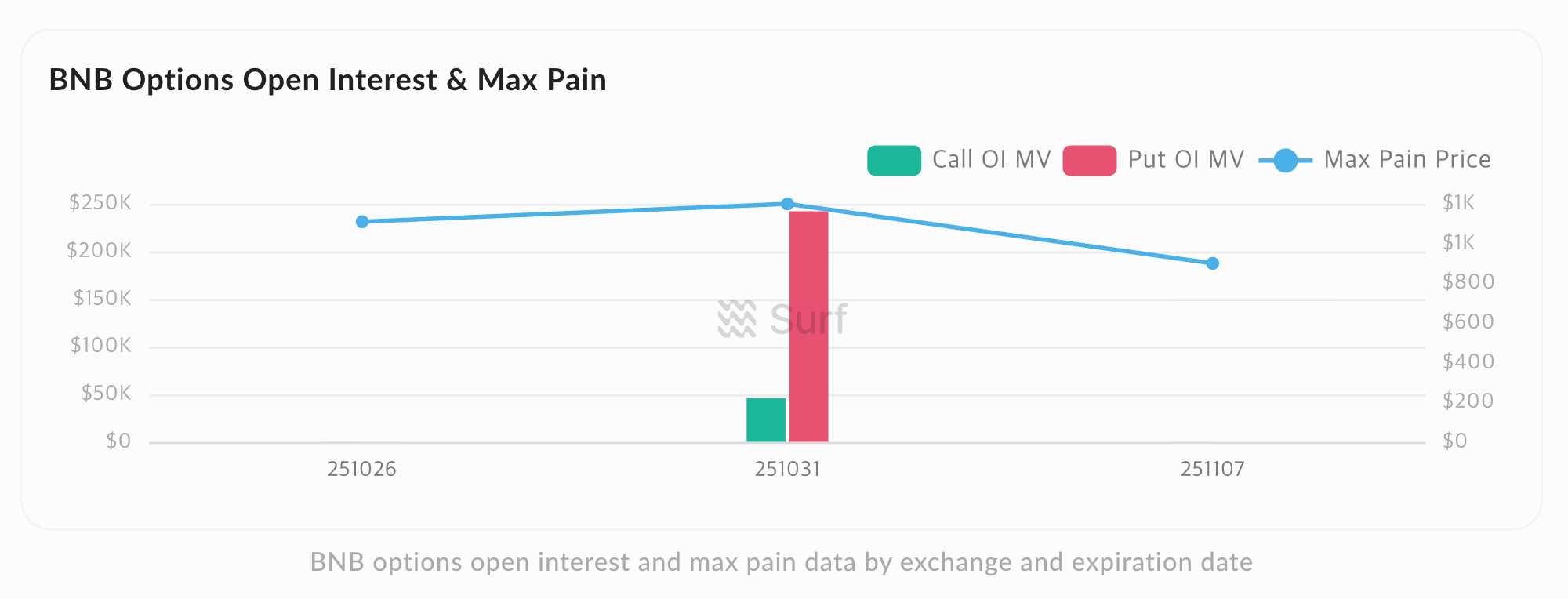Click the green Call OI bar

pyautogui.click(x=766, y=419)
